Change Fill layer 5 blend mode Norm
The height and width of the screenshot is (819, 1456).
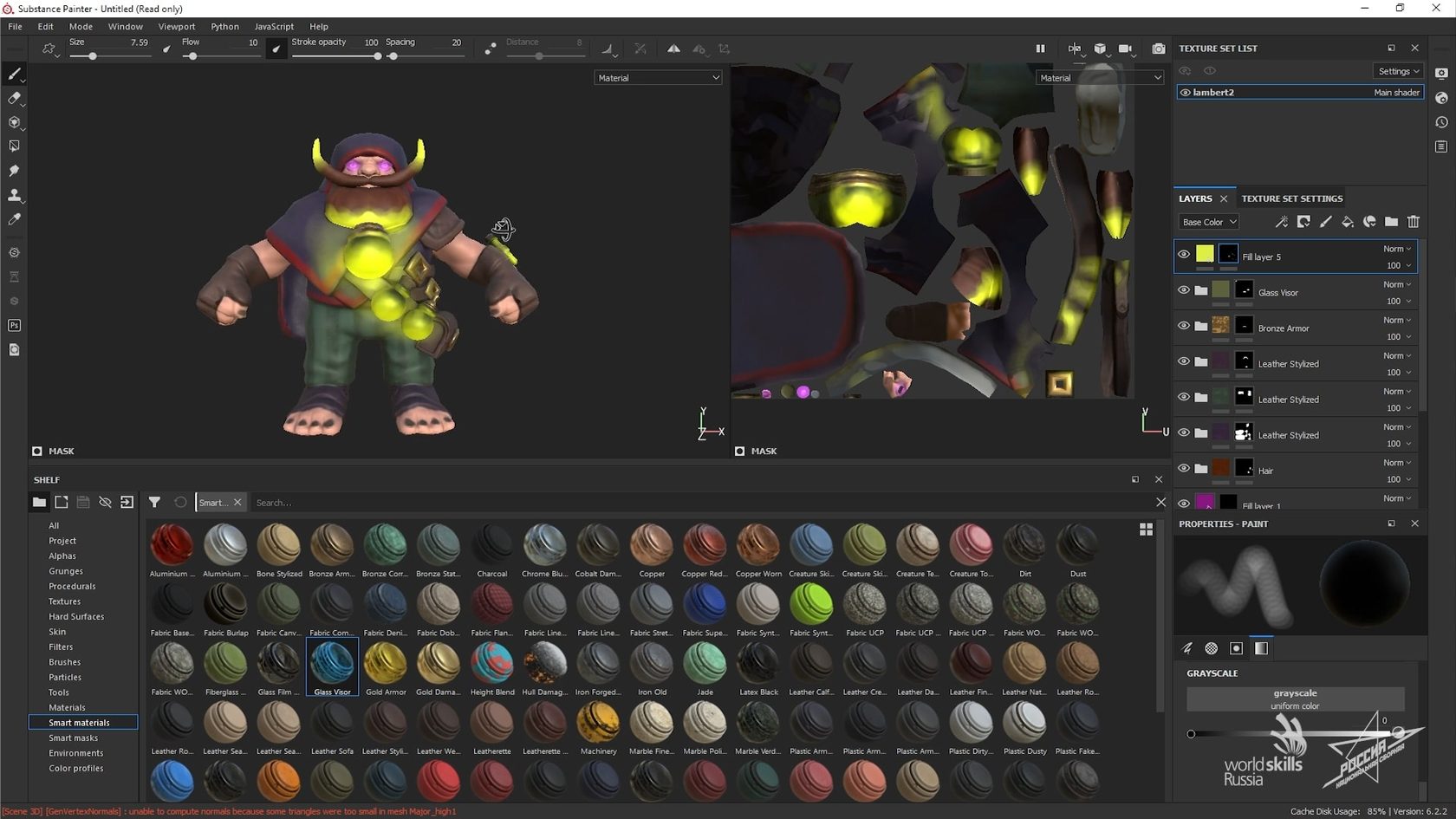(x=1397, y=249)
